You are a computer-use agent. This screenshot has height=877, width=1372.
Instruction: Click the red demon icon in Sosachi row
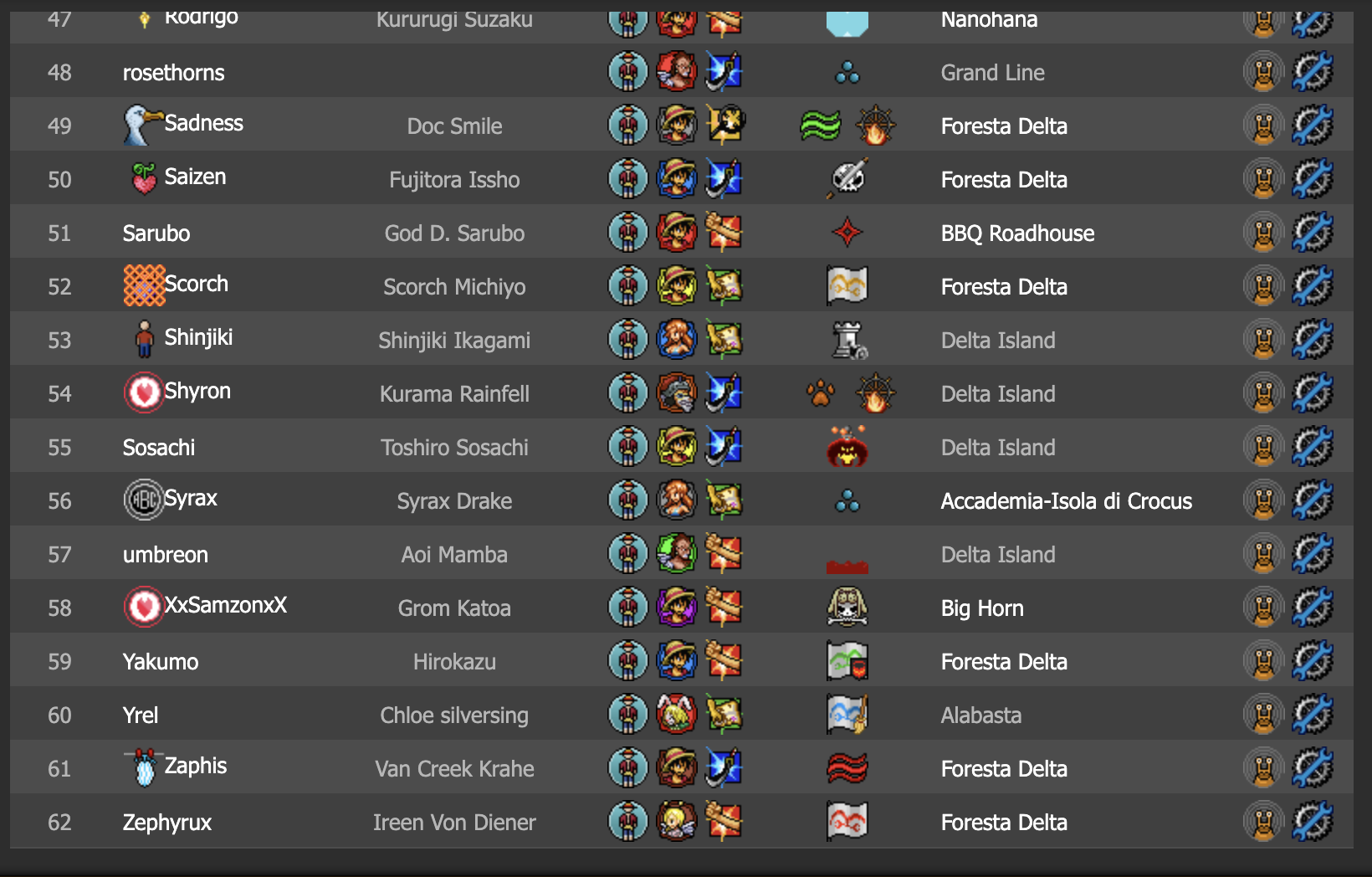point(847,447)
